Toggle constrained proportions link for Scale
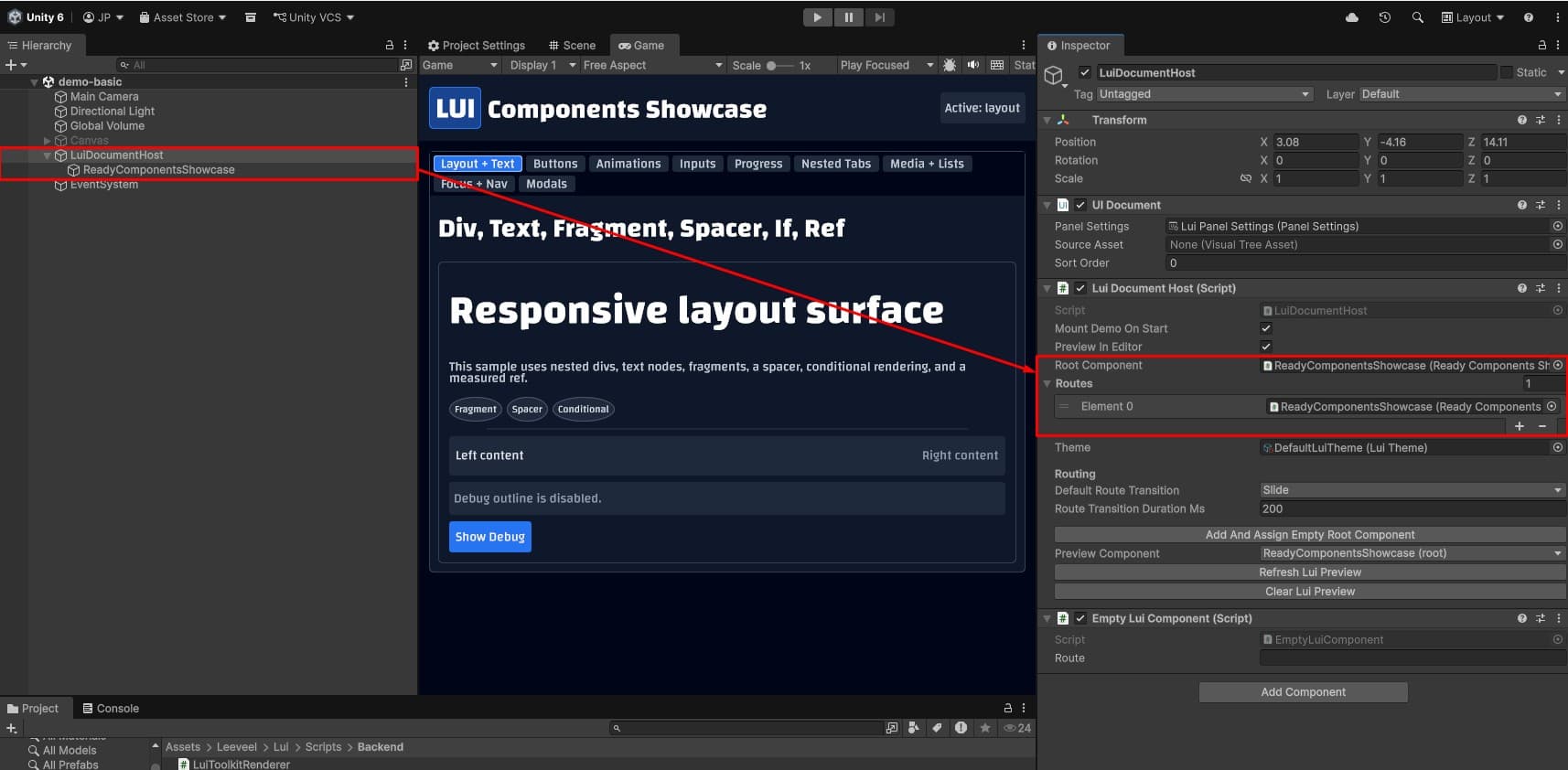The height and width of the screenshot is (770, 1568). pos(1246,178)
